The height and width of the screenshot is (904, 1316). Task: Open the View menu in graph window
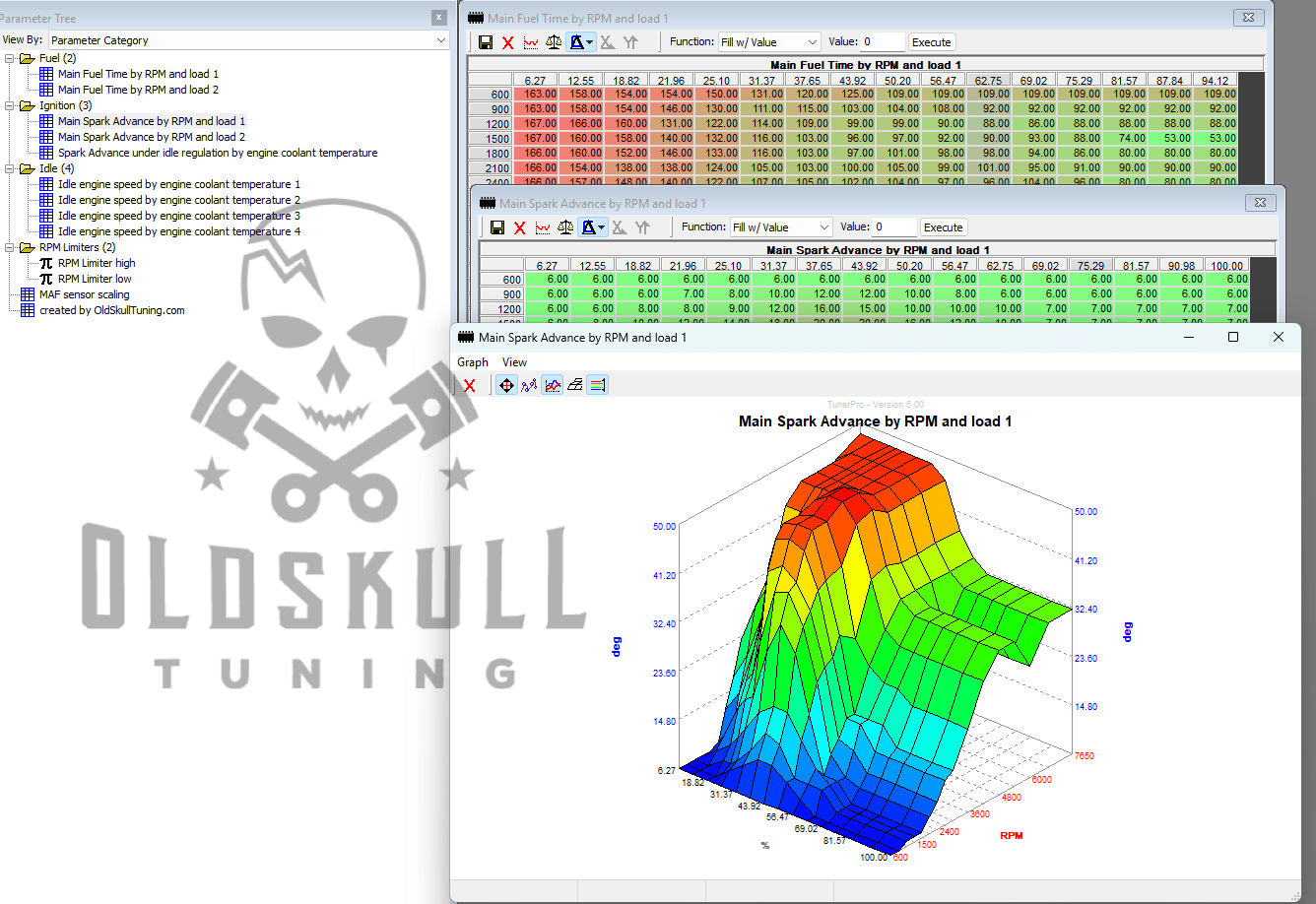click(514, 362)
